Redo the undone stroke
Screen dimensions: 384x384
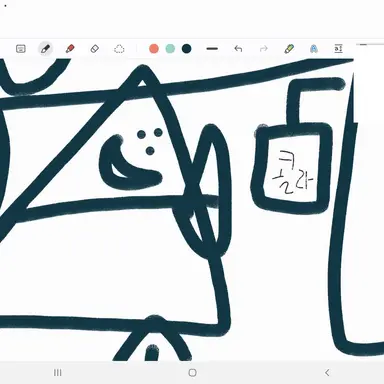pos(264,49)
